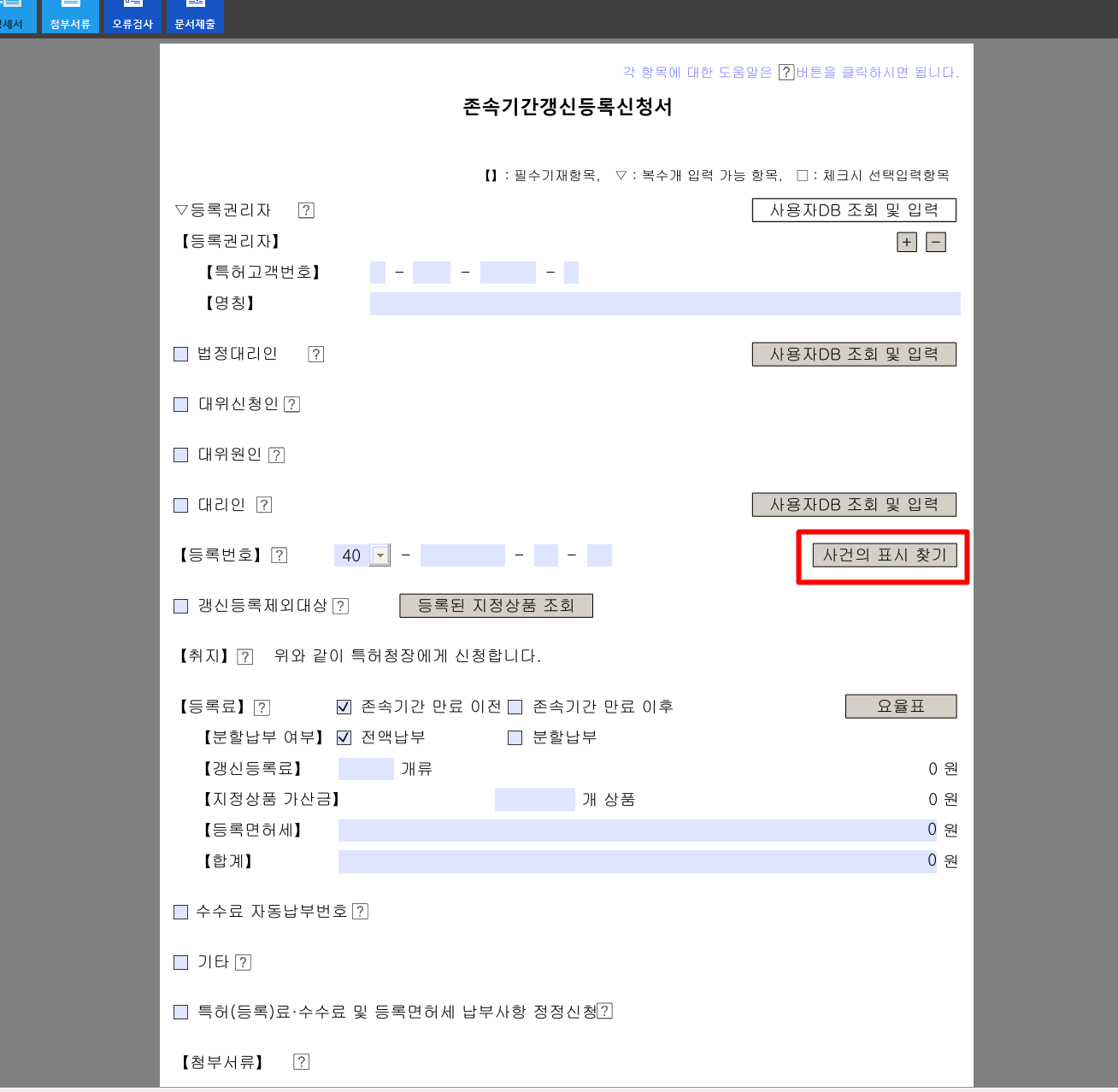Click 등록된 지정상품 조회 button
1118x1092 pixels.
(x=496, y=605)
